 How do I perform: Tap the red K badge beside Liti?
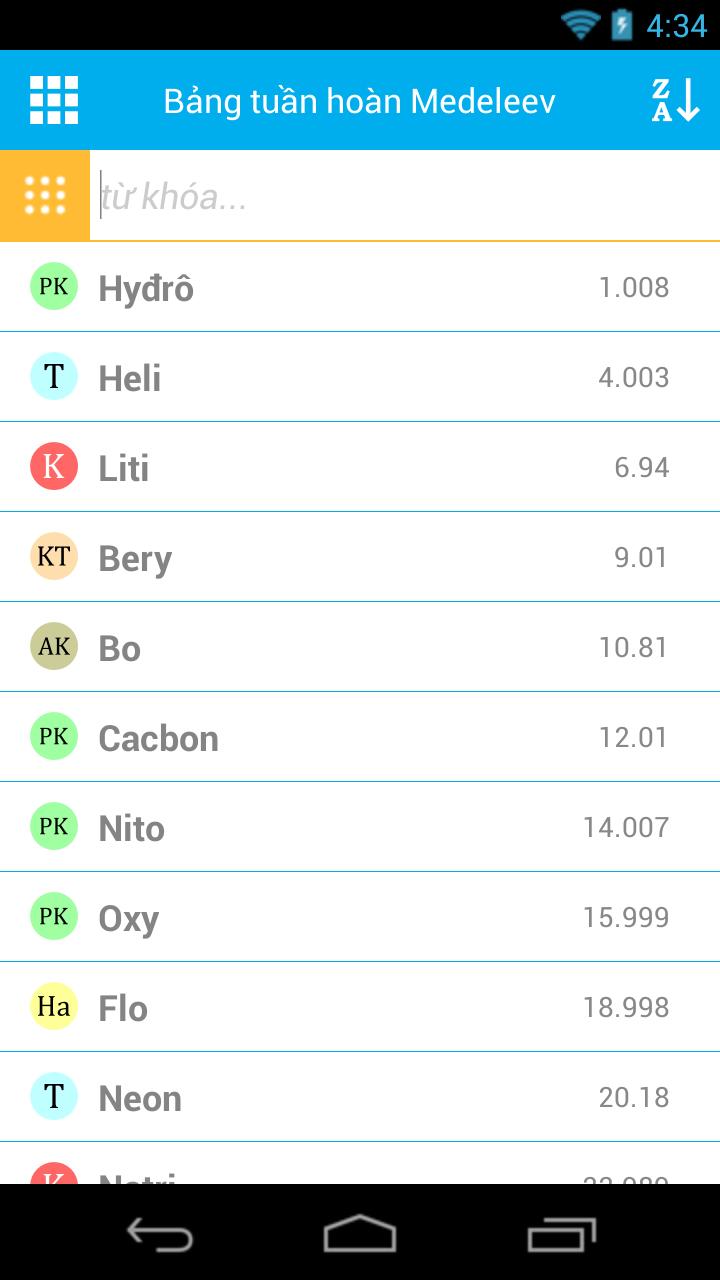(x=54, y=467)
